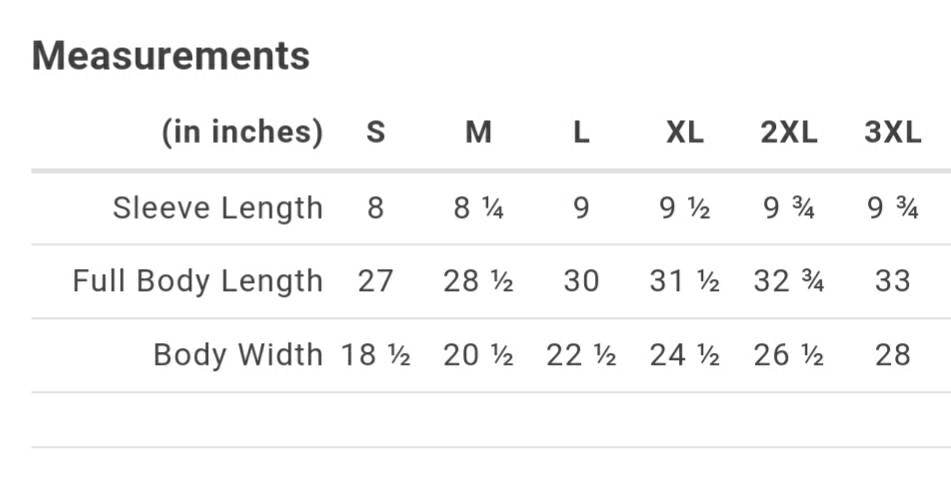Image resolution: width=951 pixels, height=489 pixels.
Task: Click the Sleeve Length row label
Action: [x=217, y=208]
